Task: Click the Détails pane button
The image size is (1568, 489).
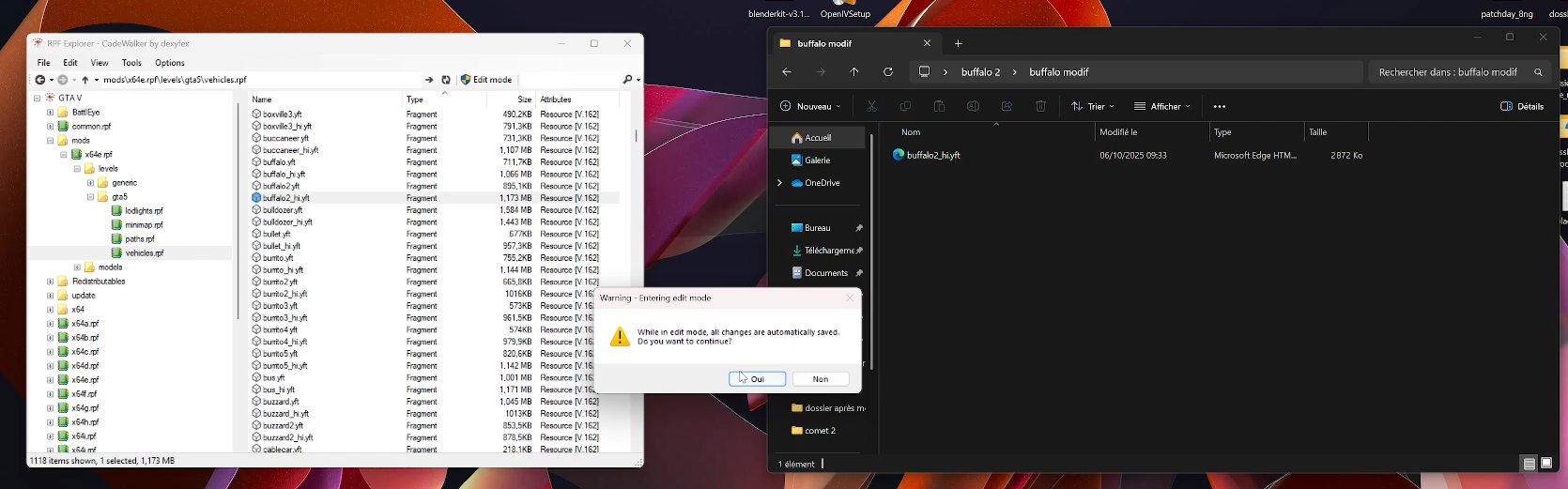Action: click(1522, 106)
